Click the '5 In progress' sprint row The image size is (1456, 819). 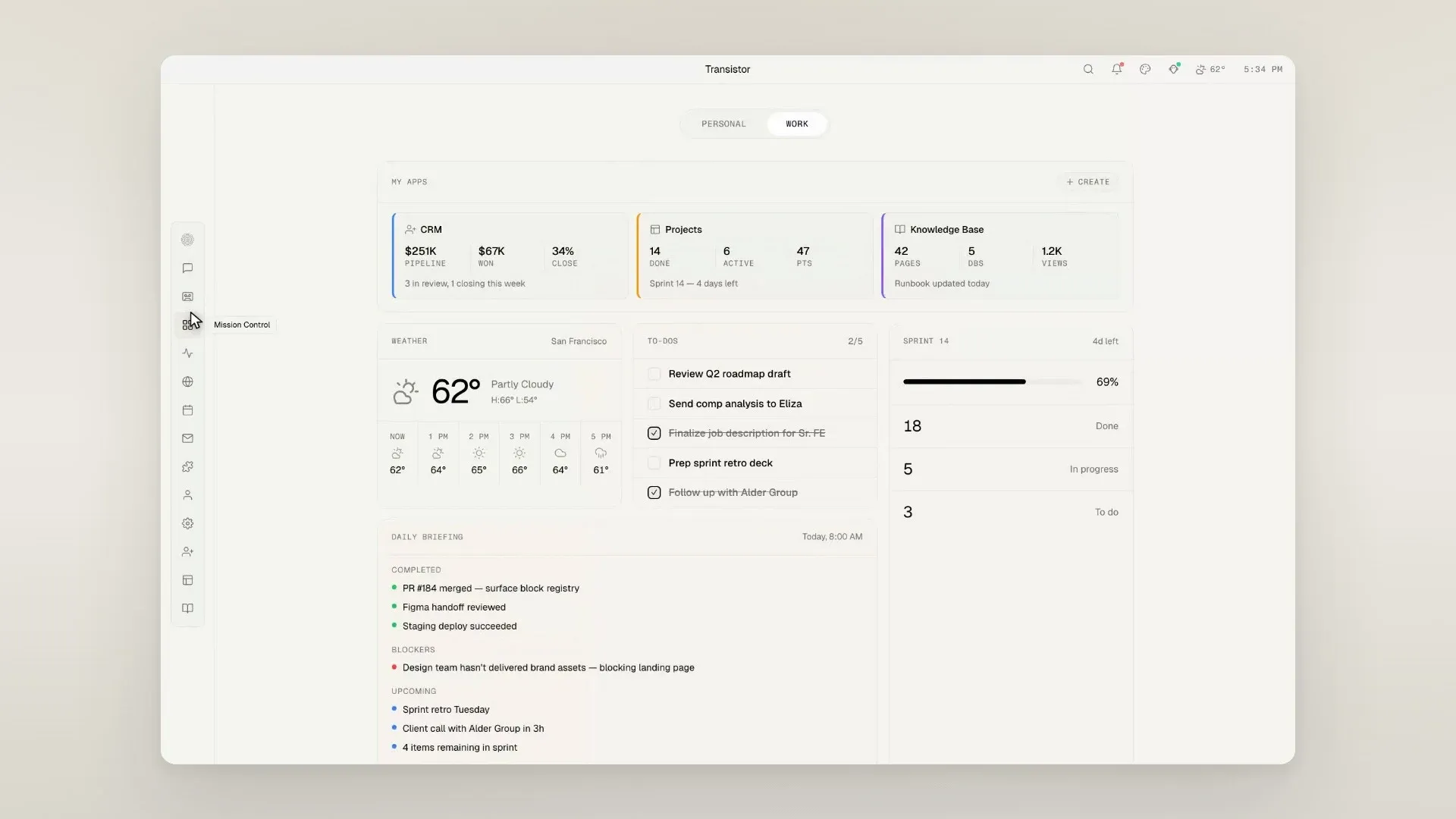point(1011,469)
